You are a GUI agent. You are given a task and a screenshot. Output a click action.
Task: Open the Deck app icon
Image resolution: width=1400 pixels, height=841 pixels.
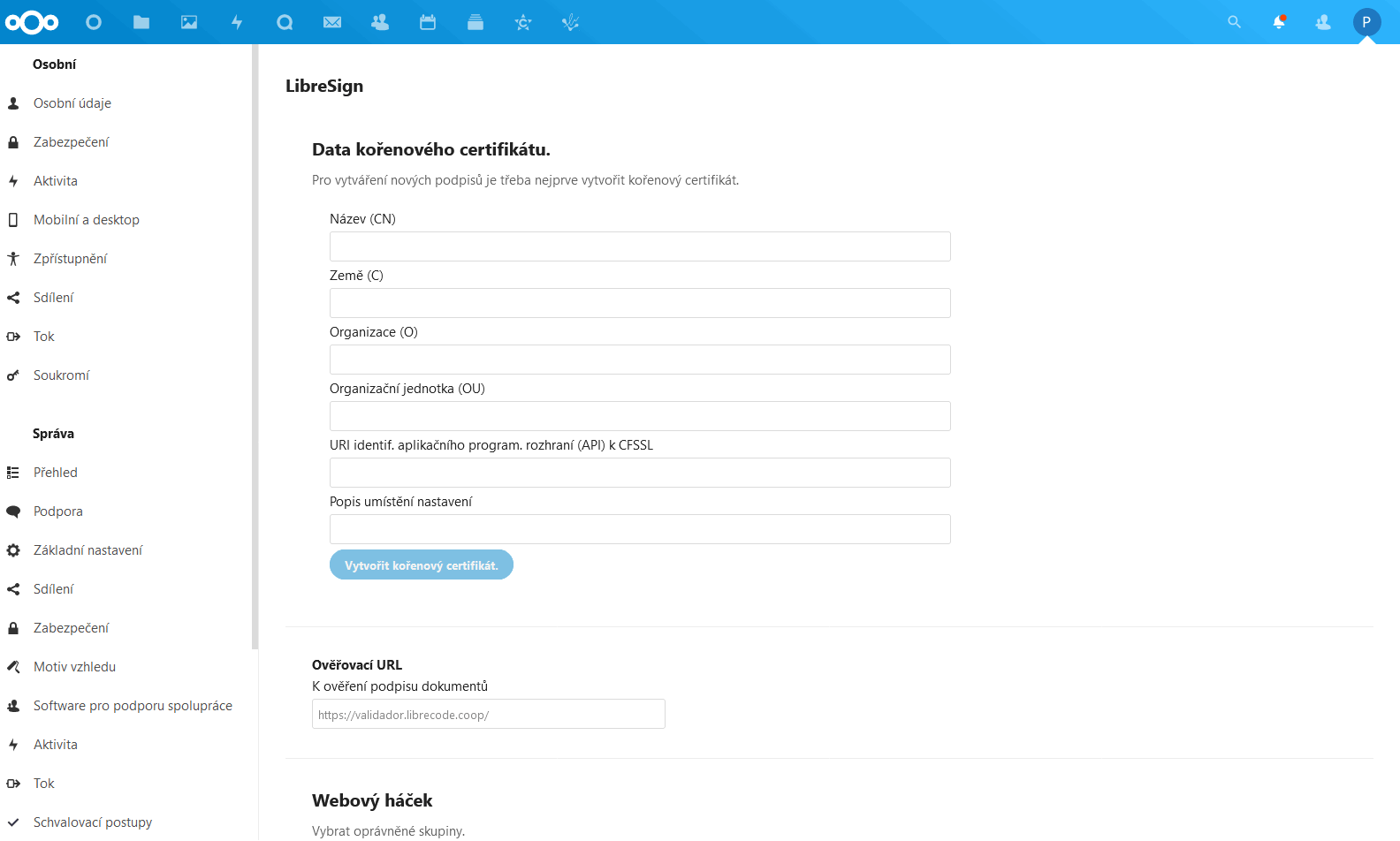(476, 22)
